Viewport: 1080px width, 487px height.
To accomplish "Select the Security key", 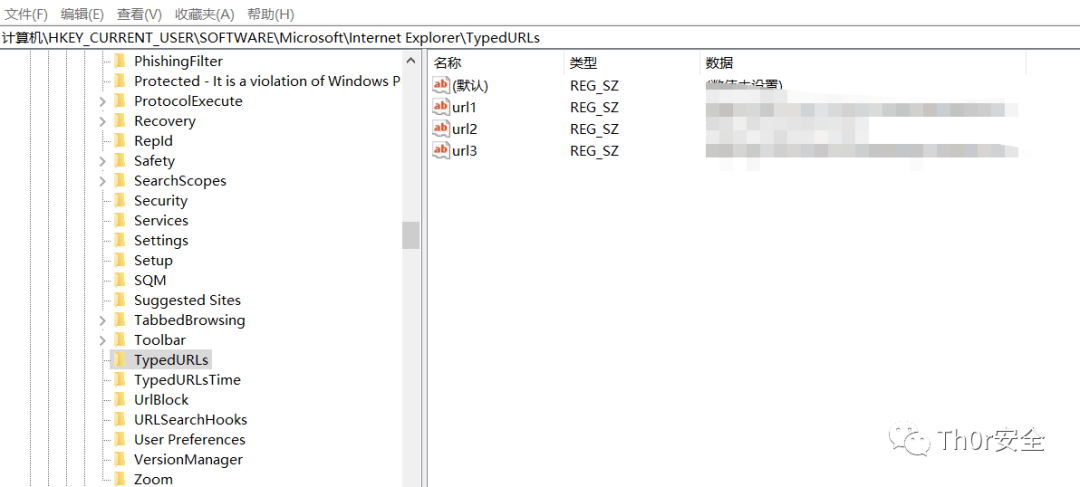I will click(x=160, y=201).
